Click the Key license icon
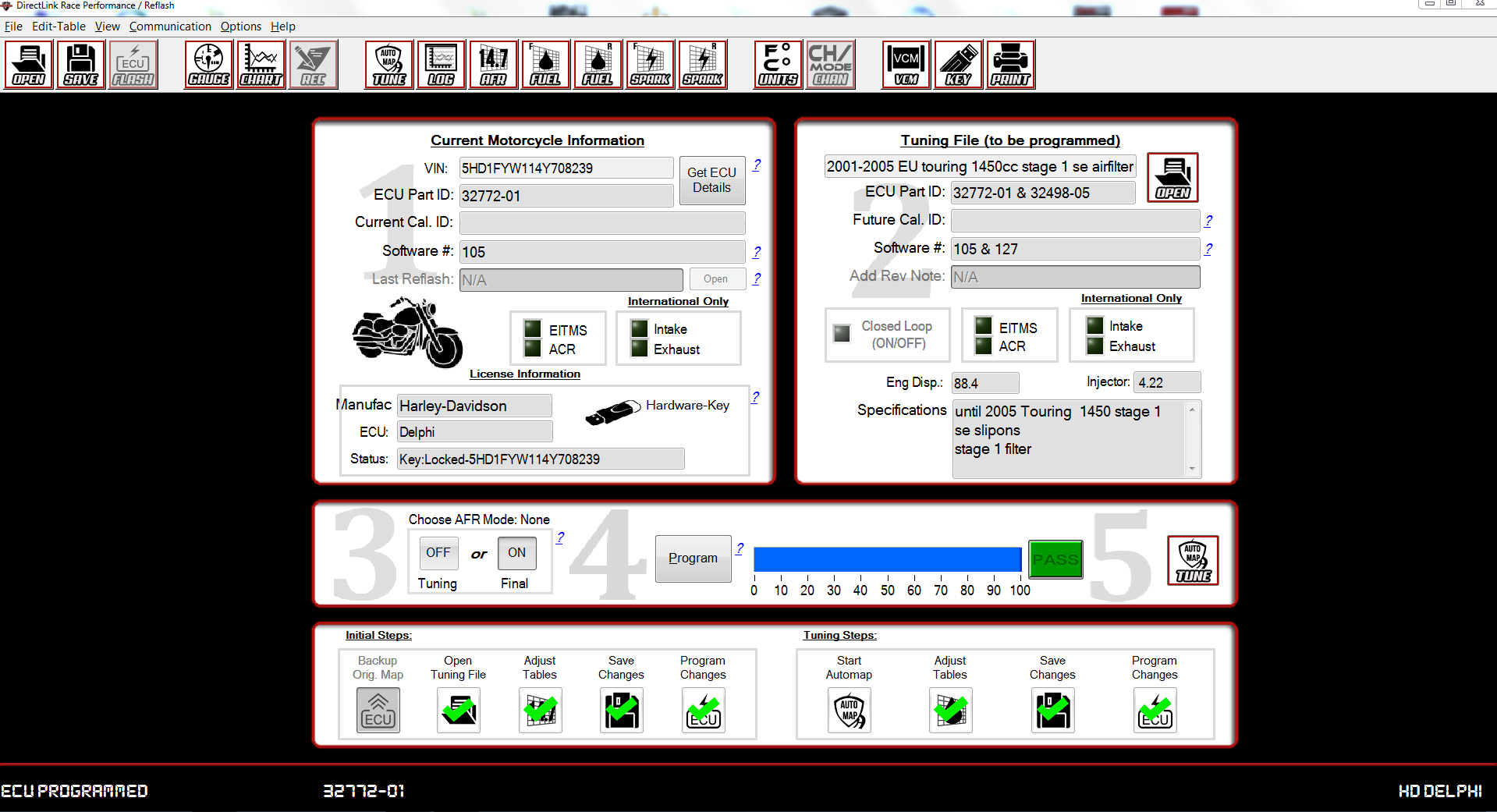This screenshot has height=812, width=1497. point(958,65)
